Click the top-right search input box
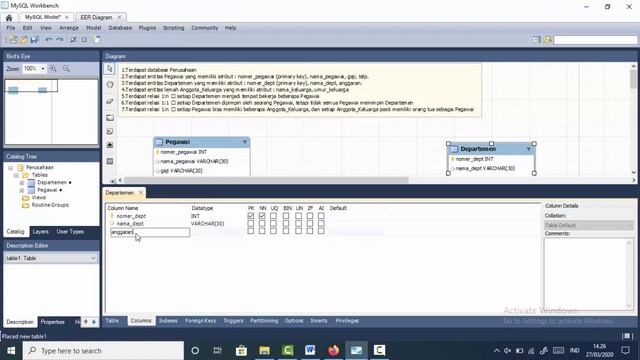The width and height of the screenshot is (640, 360). pos(596,40)
